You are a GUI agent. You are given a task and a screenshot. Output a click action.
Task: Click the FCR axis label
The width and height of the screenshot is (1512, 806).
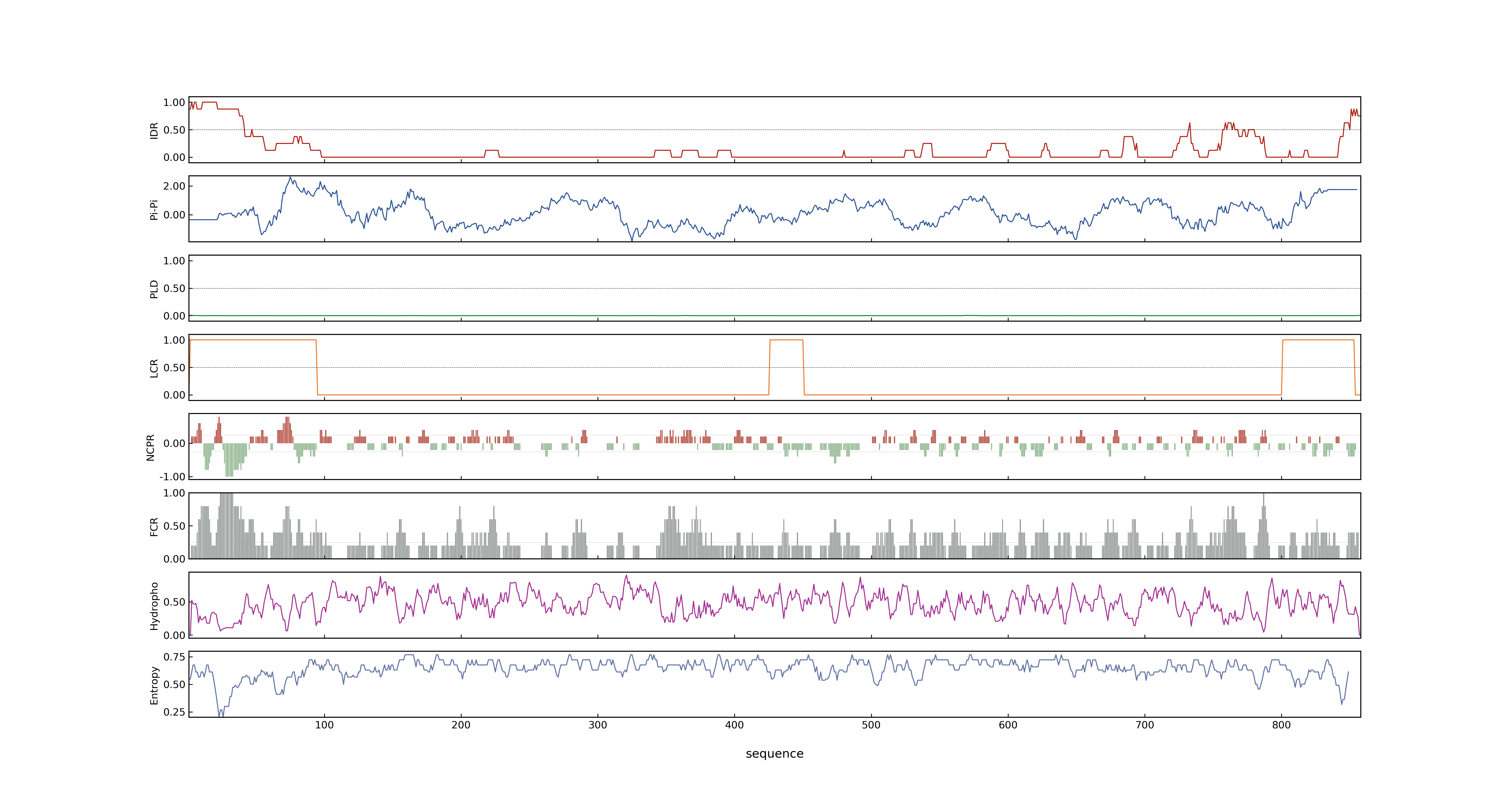154,526
